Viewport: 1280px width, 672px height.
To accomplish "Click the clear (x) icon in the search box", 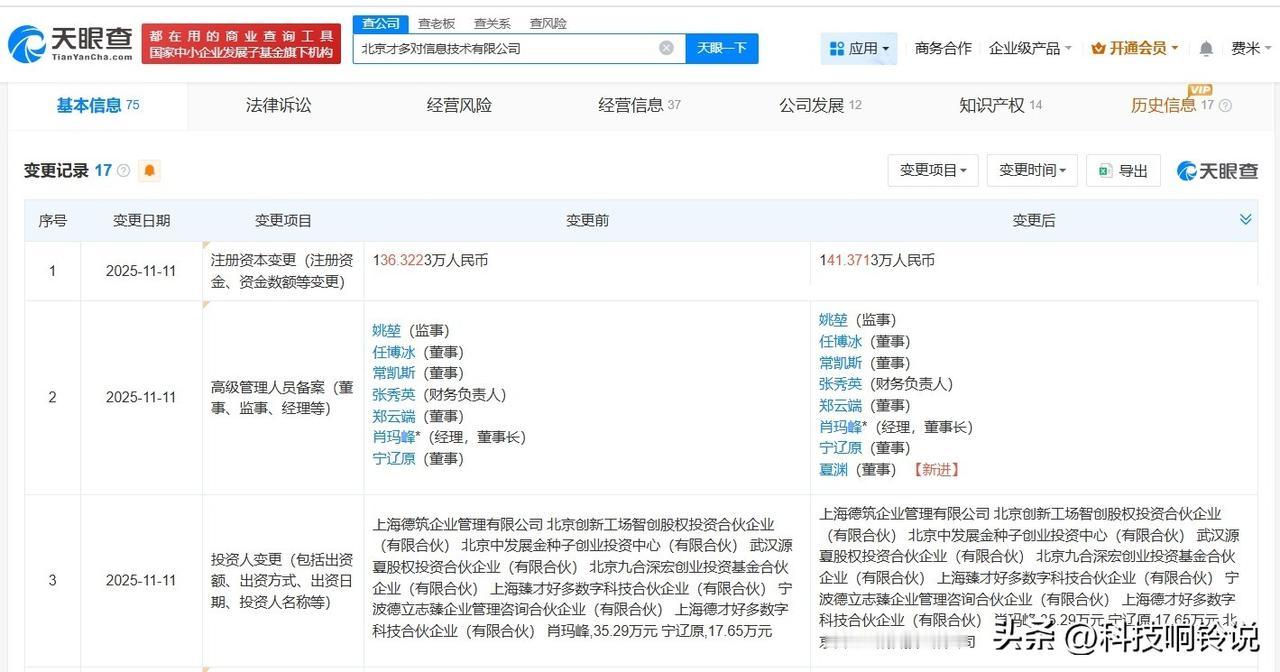I will coord(664,47).
